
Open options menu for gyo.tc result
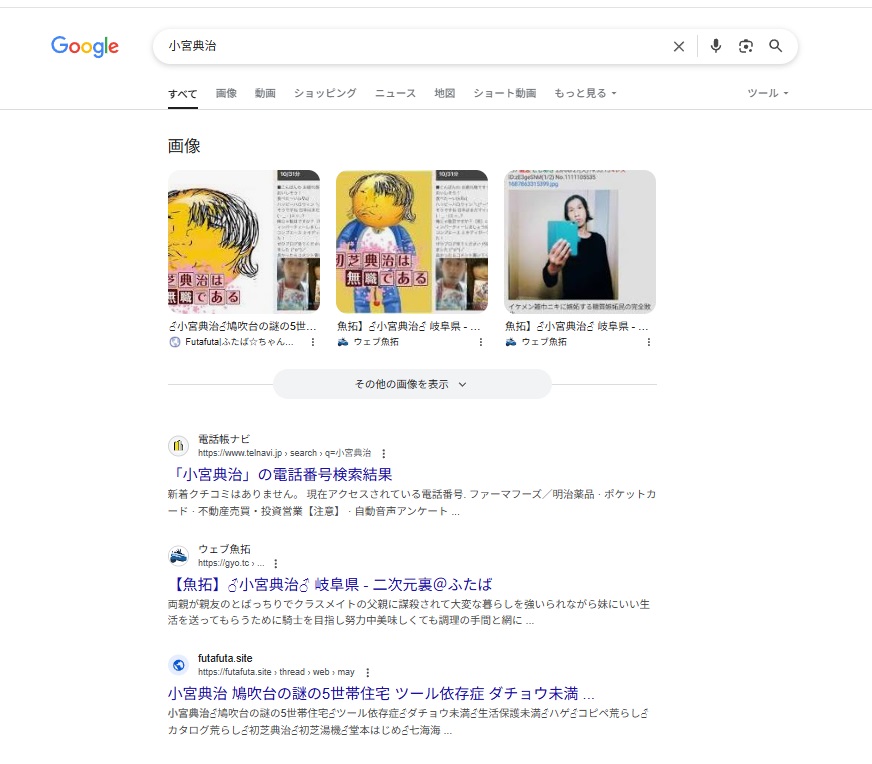[275, 563]
